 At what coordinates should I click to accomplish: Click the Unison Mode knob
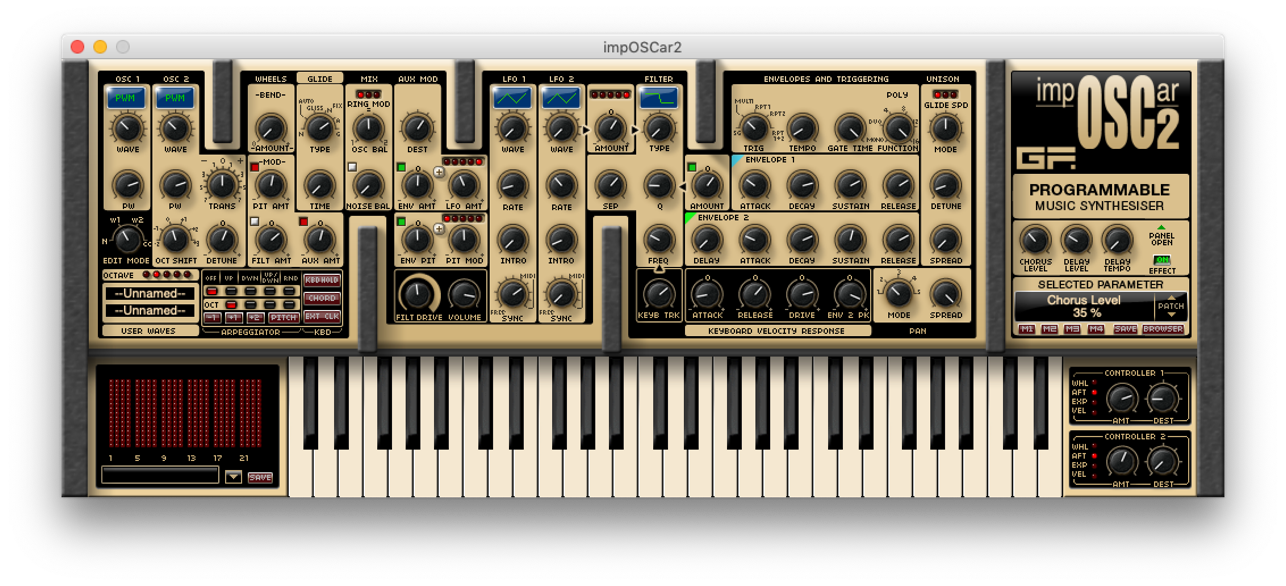point(945,128)
